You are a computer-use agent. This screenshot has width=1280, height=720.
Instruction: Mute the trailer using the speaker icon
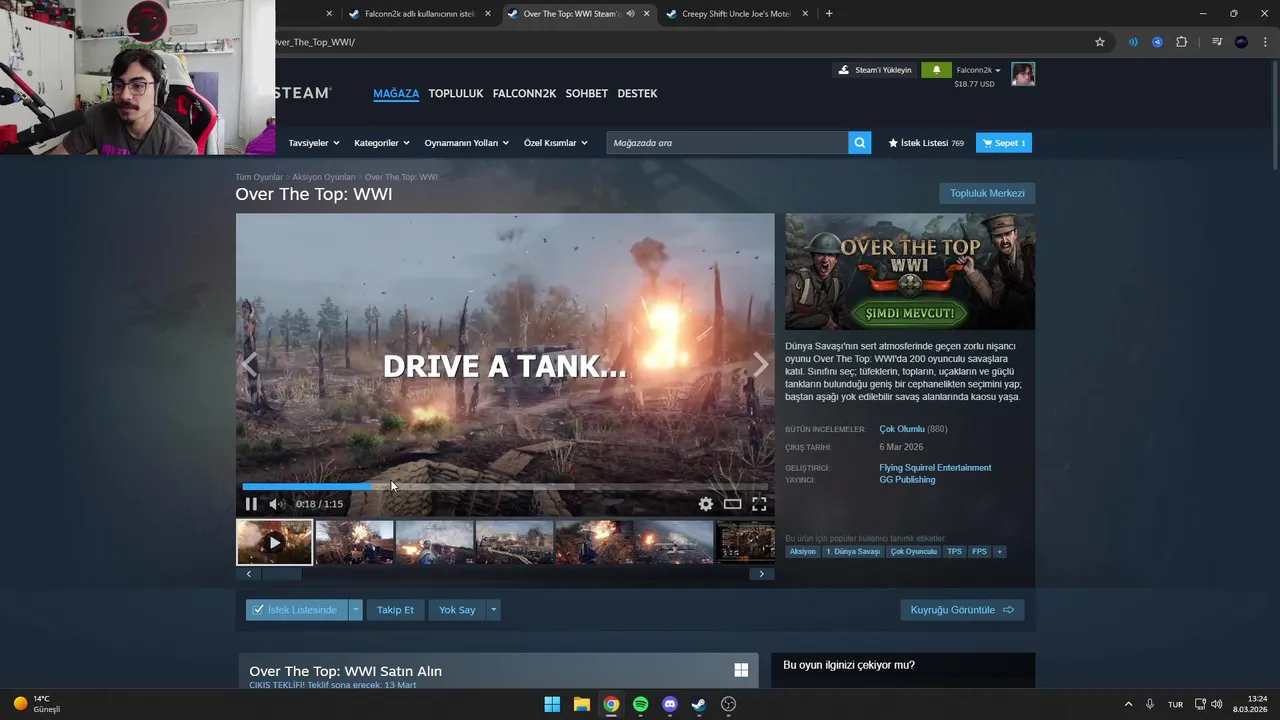[x=276, y=504]
